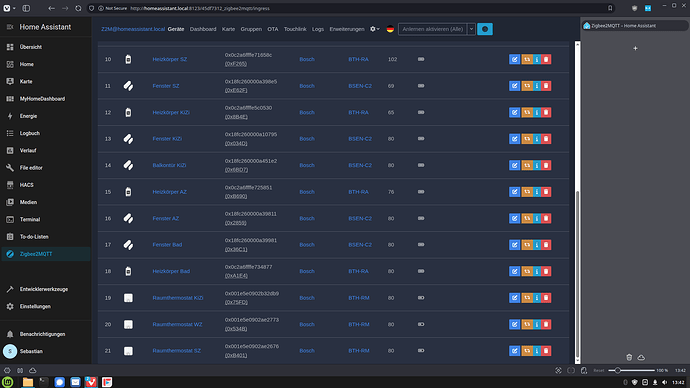This screenshot has width=690, height=388.
Task: Open settings gear dropdown
Action: tap(374, 29)
